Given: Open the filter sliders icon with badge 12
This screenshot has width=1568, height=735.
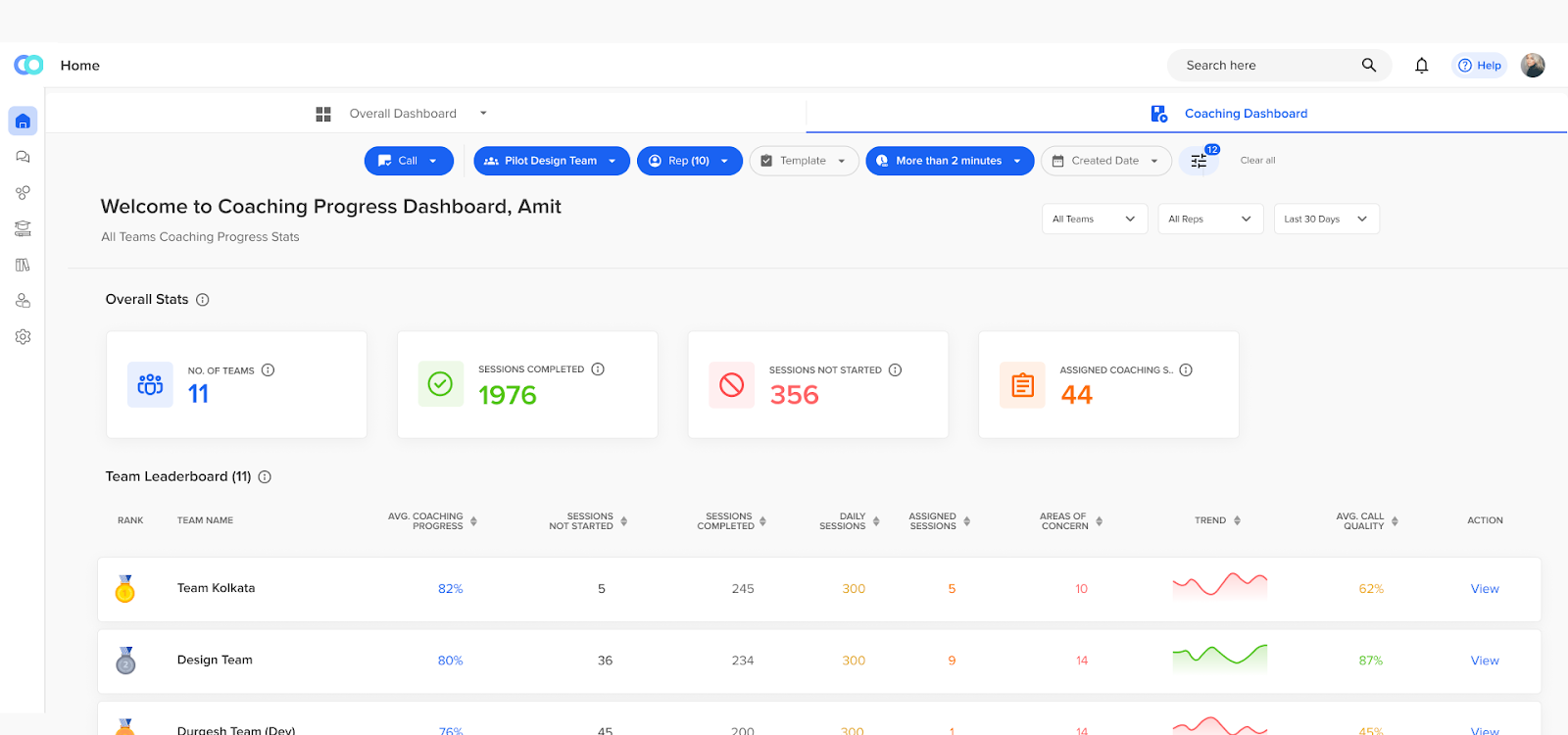Looking at the screenshot, I should pos(1199,161).
